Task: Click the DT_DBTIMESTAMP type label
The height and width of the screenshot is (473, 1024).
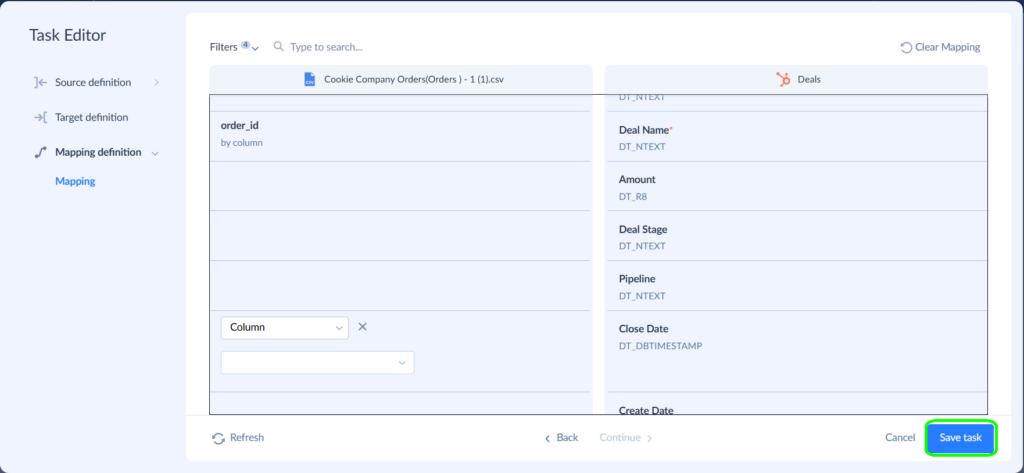Action: click(x=660, y=346)
